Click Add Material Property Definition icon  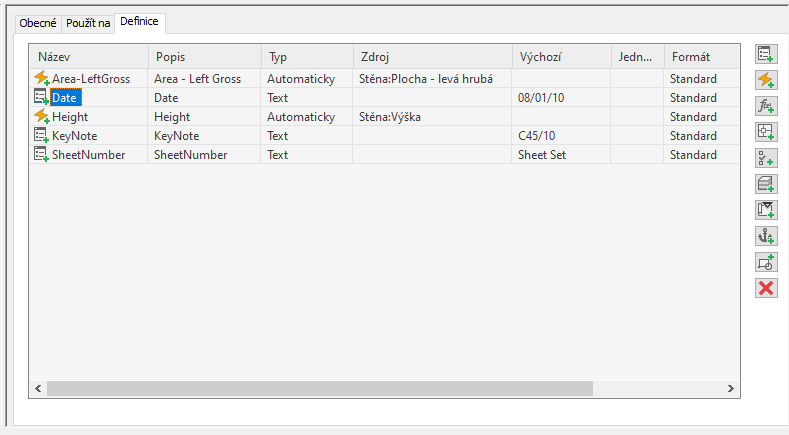(x=766, y=184)
